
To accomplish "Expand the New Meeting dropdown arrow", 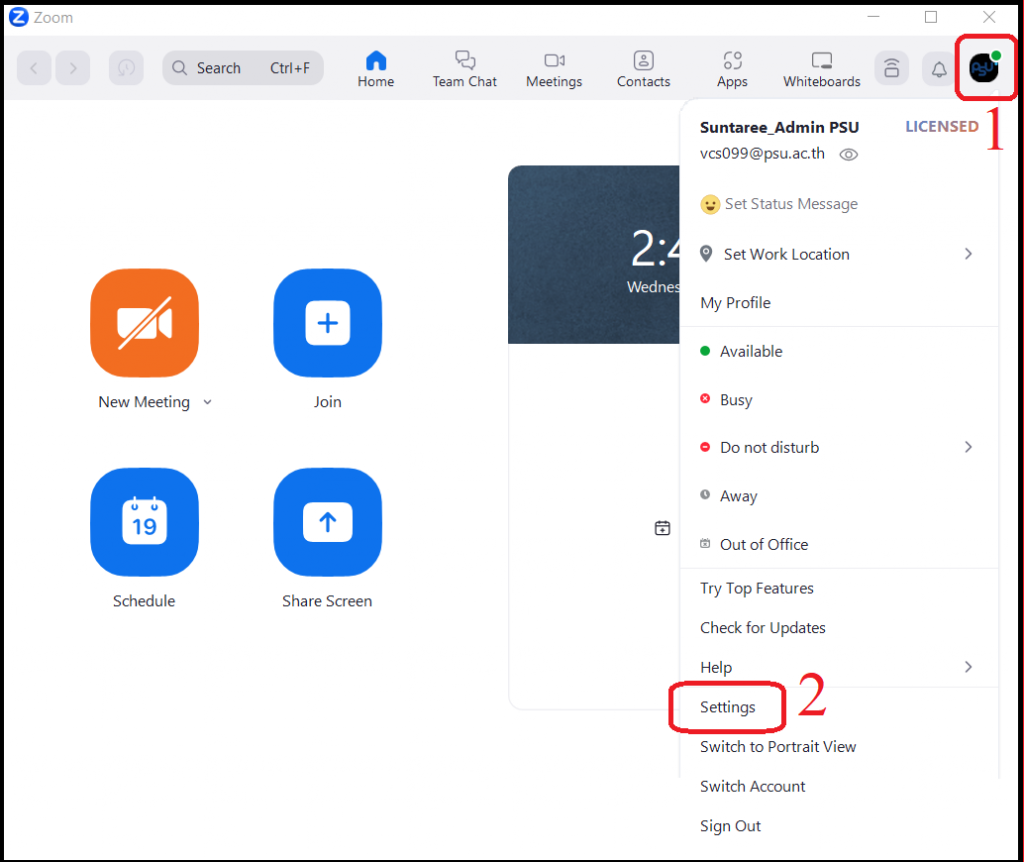I will pos(208,402).
